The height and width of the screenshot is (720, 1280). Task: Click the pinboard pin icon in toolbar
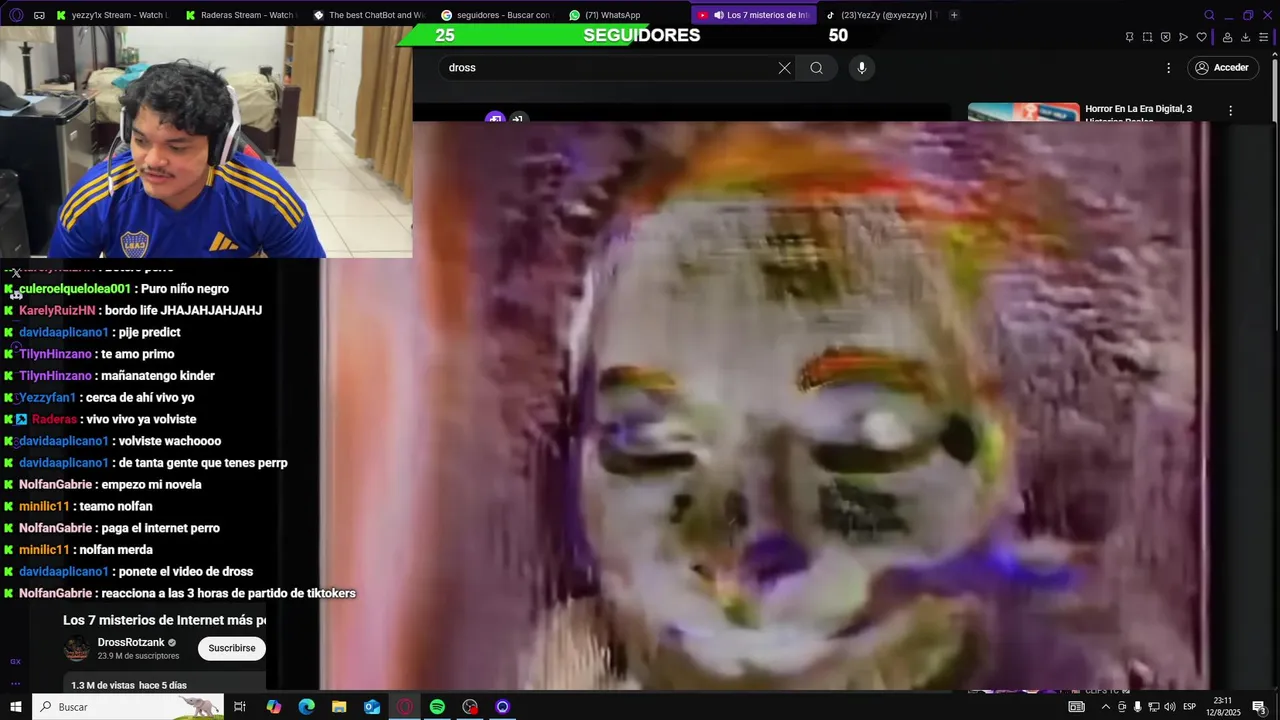tap(1129, 37)
